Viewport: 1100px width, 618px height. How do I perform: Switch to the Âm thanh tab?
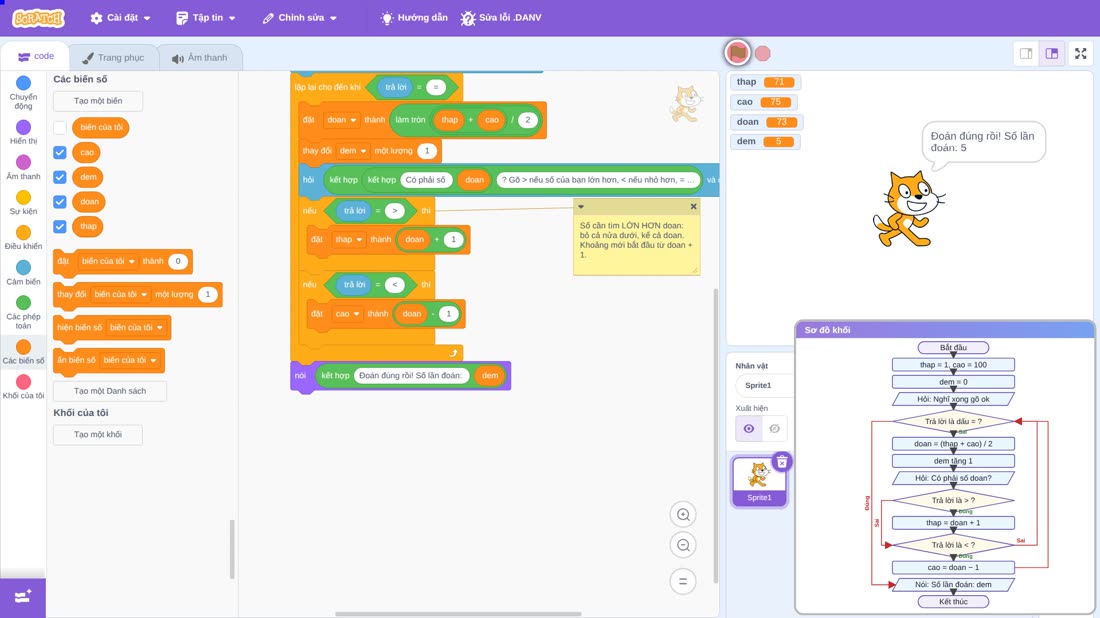coord(200,58)
